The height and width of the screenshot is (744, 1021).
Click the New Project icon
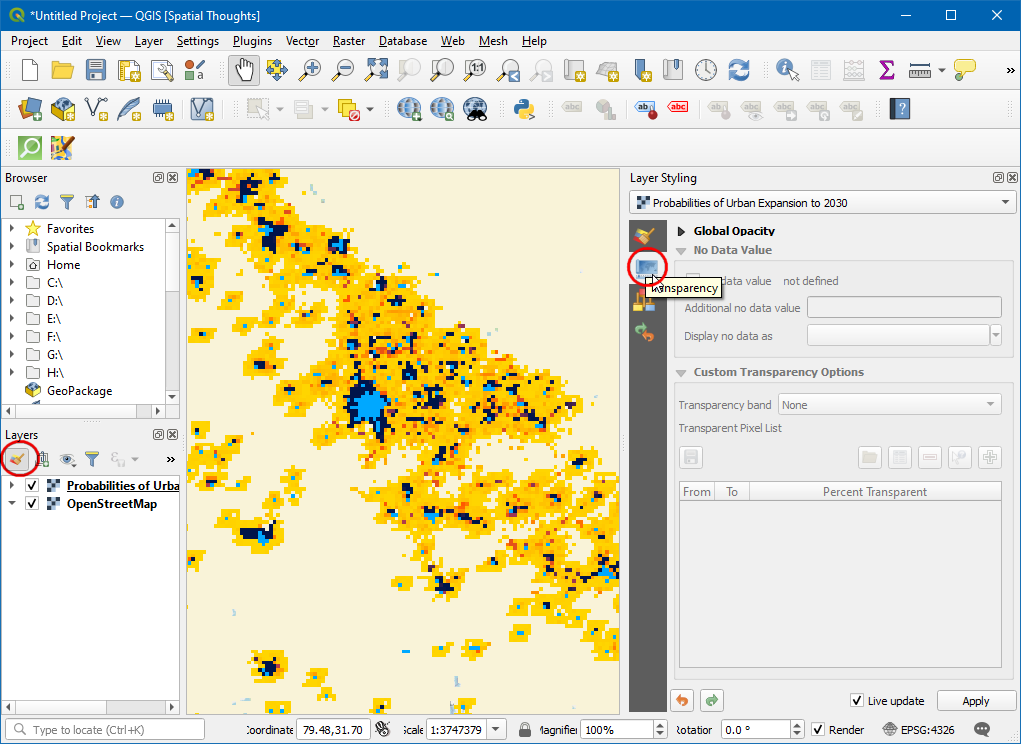[x=30, y=70]
